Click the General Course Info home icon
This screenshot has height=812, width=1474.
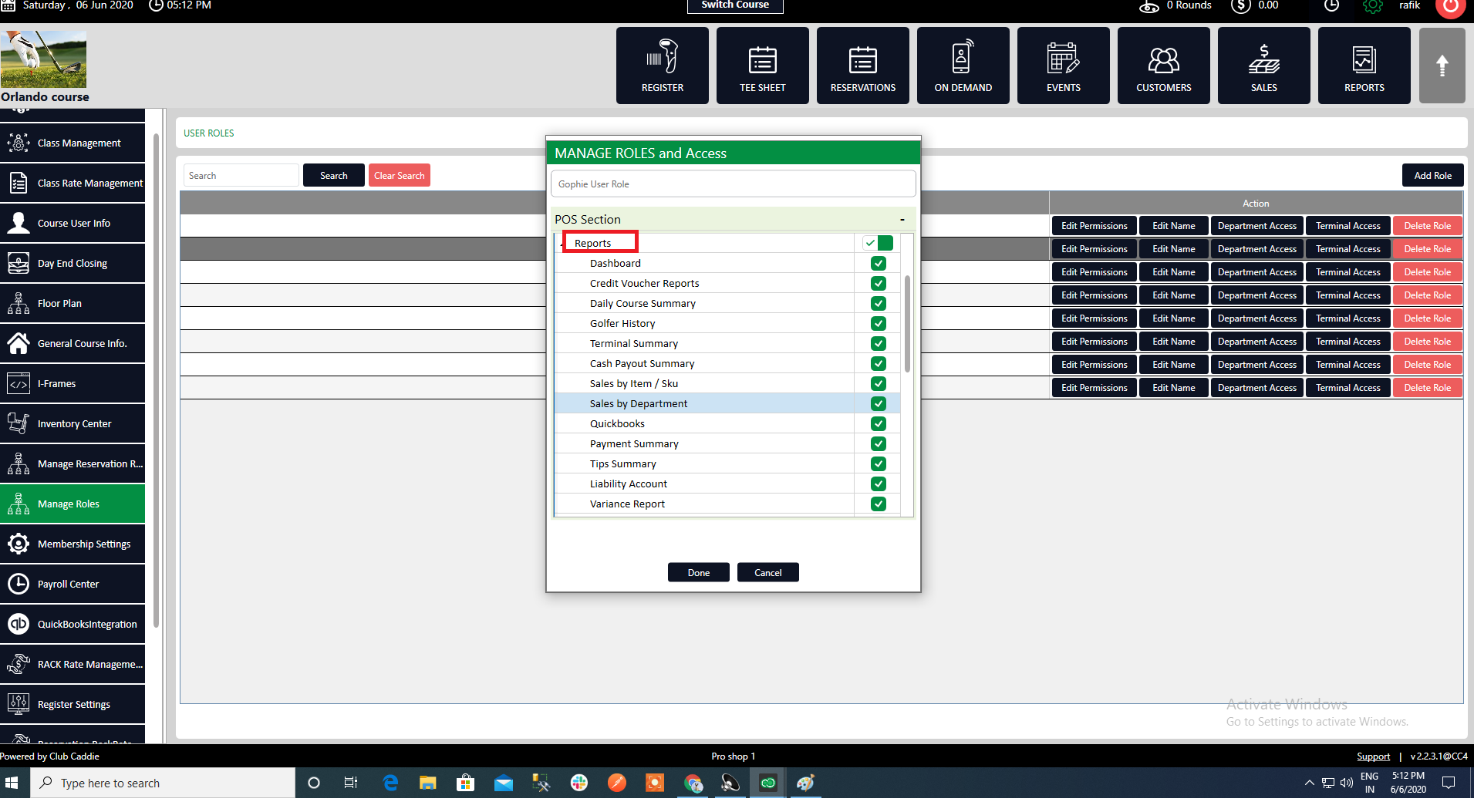[x=19, y=343]
